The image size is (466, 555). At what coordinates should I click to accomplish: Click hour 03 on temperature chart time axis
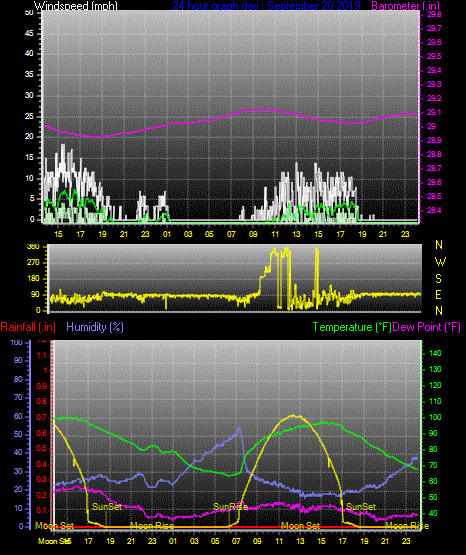point(194,541)
